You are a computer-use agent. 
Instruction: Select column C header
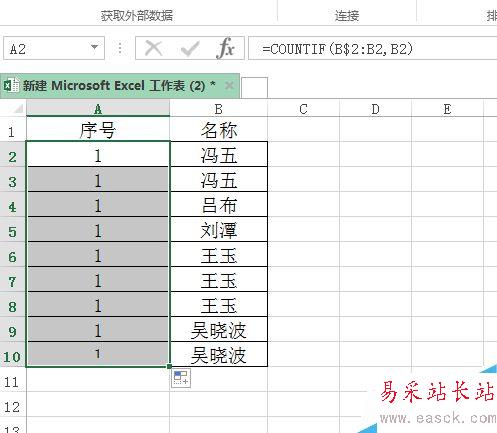[x=303, y=109]
